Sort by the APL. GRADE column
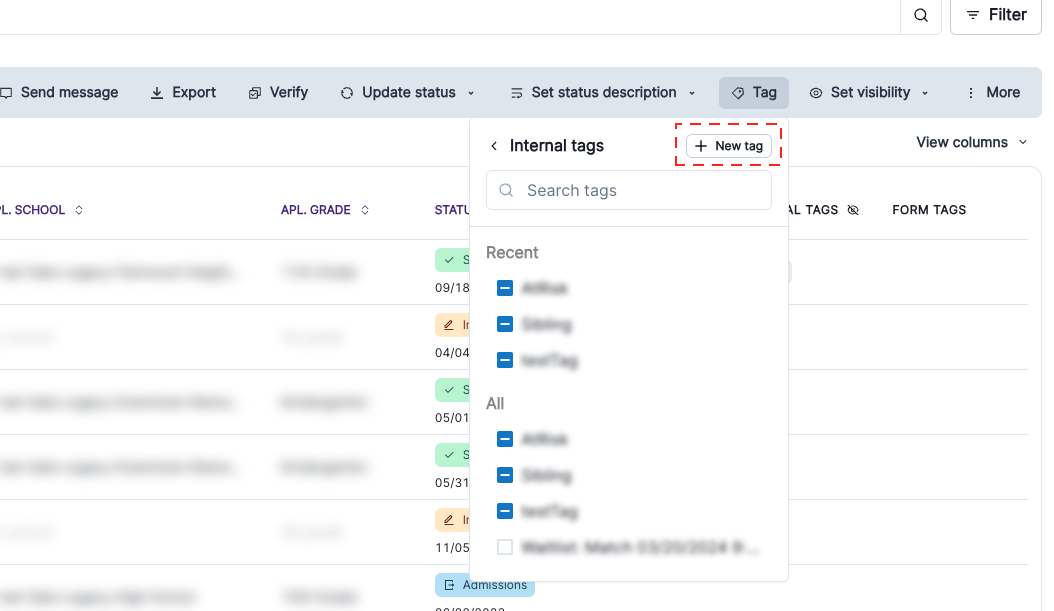The width and height of the screenshot is (1054, 611). pos(365,210)
